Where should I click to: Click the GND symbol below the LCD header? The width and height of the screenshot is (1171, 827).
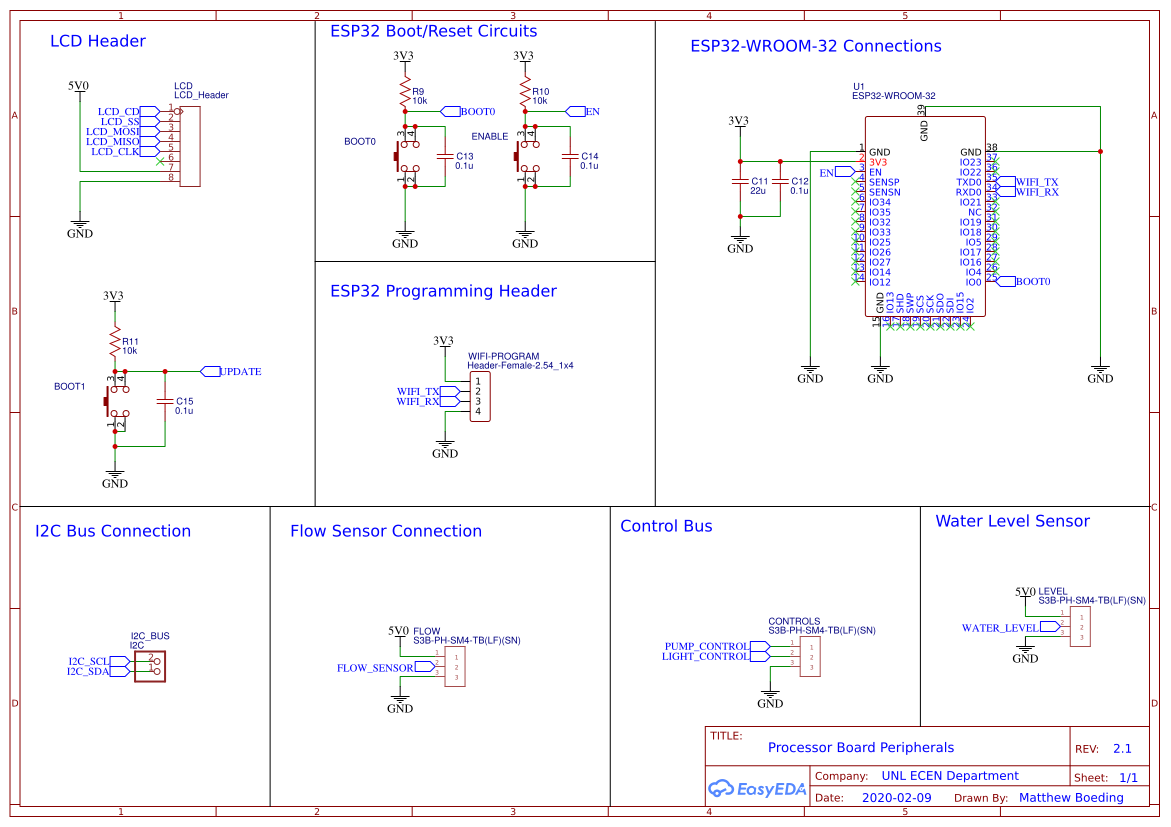coord(79,225)
